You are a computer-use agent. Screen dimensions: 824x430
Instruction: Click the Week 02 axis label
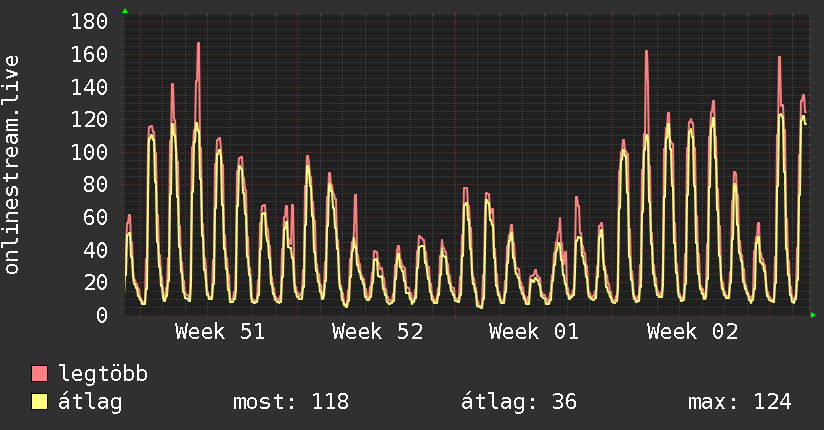pos(692,332)
